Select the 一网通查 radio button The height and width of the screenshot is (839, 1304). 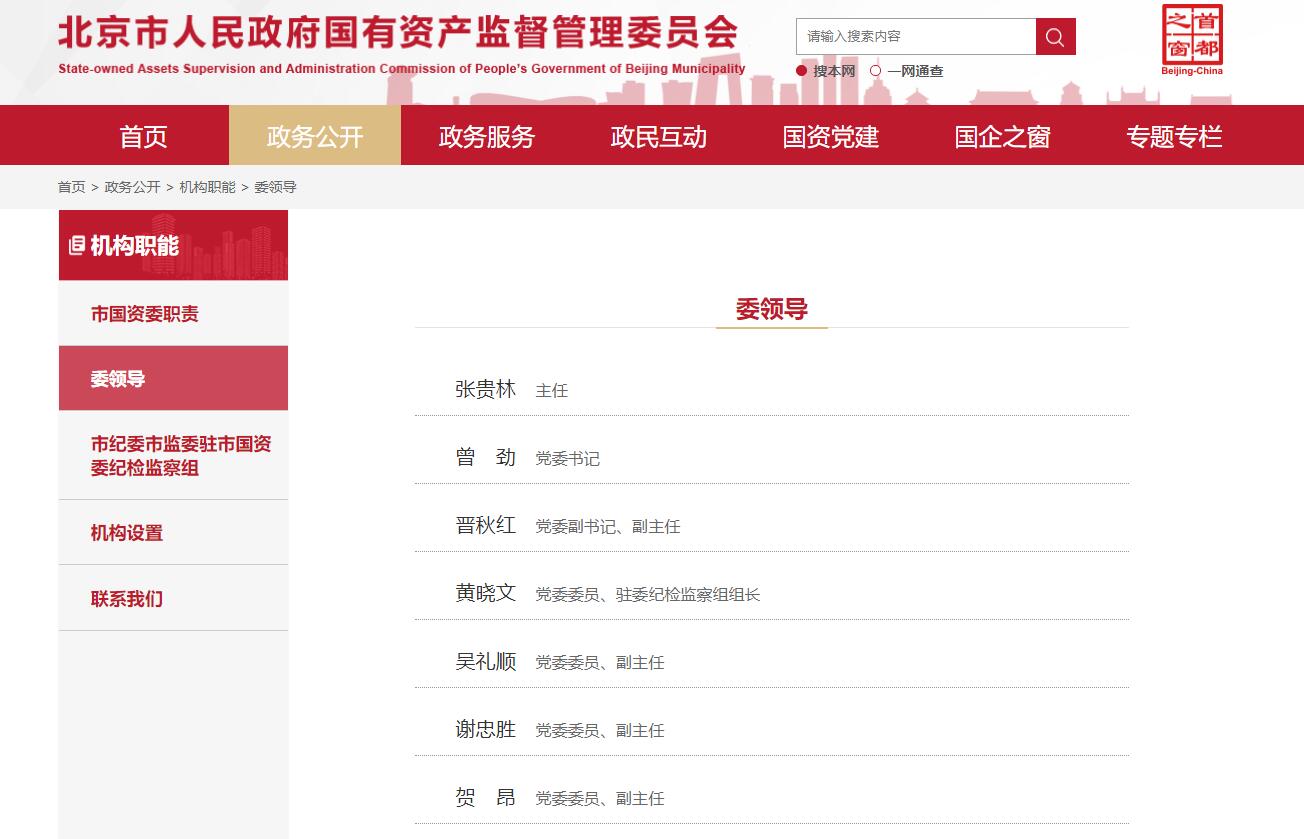pos(876,71)
